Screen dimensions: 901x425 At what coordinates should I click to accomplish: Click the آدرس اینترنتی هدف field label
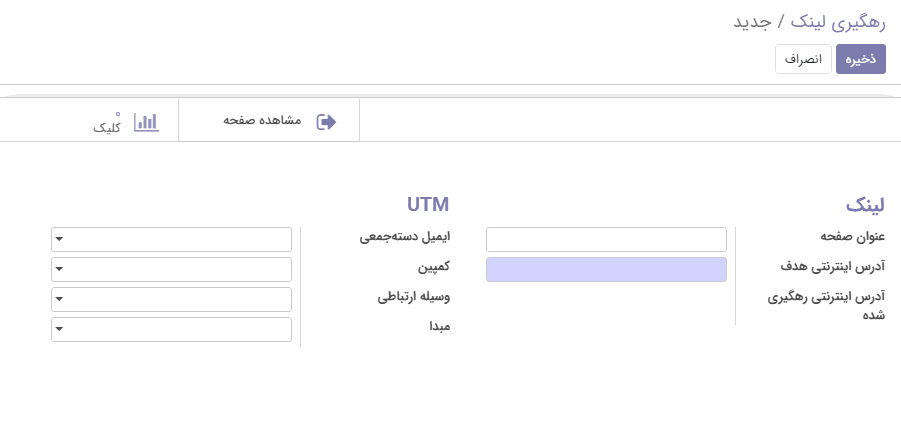tap(833, 266)
